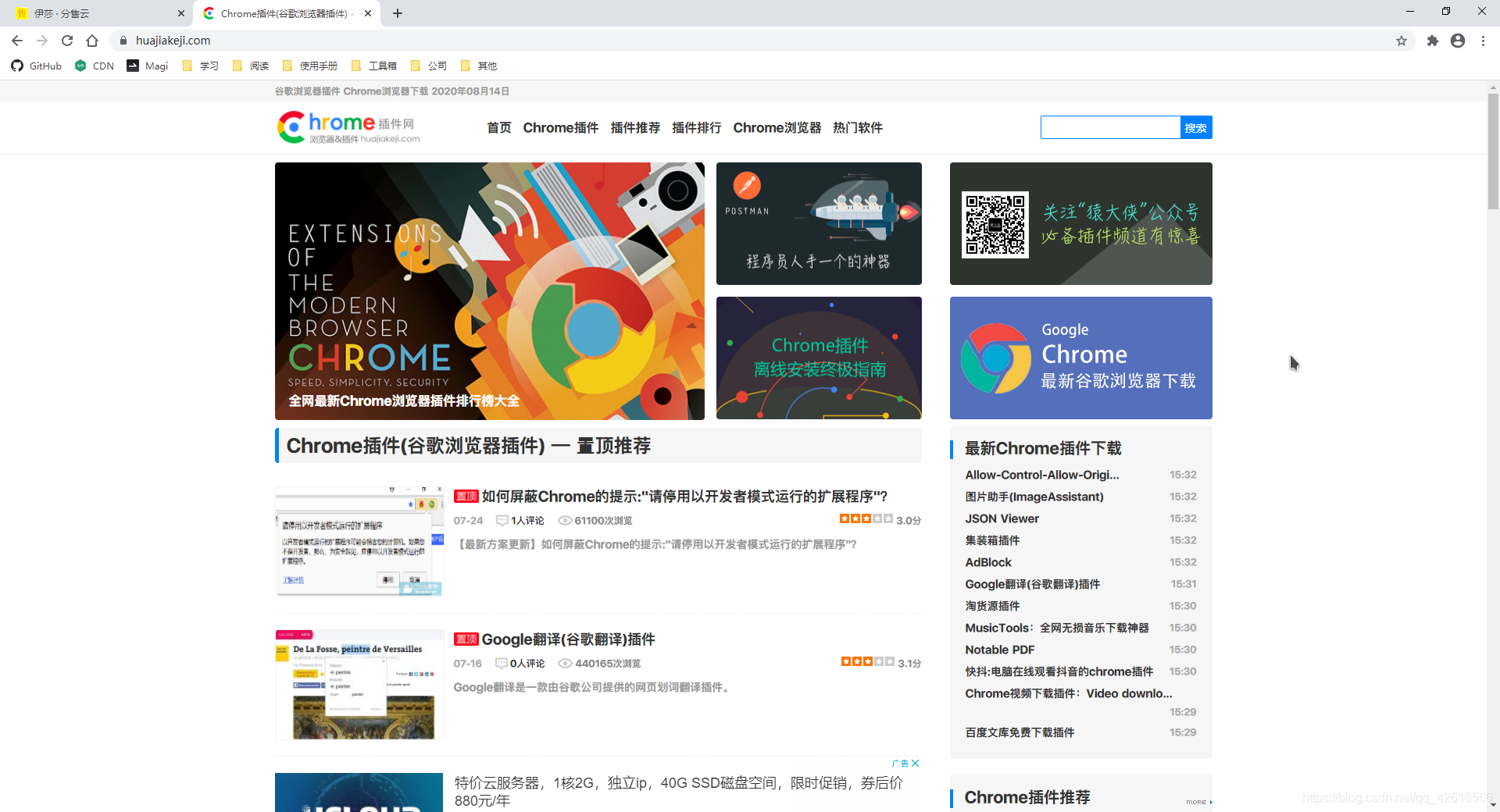The height and width of the screenshot is (812, 1500).
Task: Open the browser home page icon
Action: tap(92, 41)
